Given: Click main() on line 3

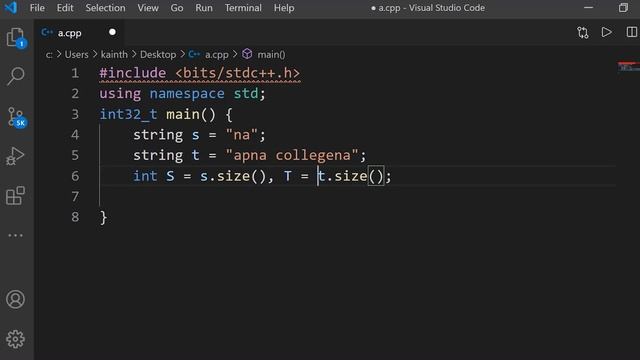Looking at the screenshot, I should coord(191,114).
